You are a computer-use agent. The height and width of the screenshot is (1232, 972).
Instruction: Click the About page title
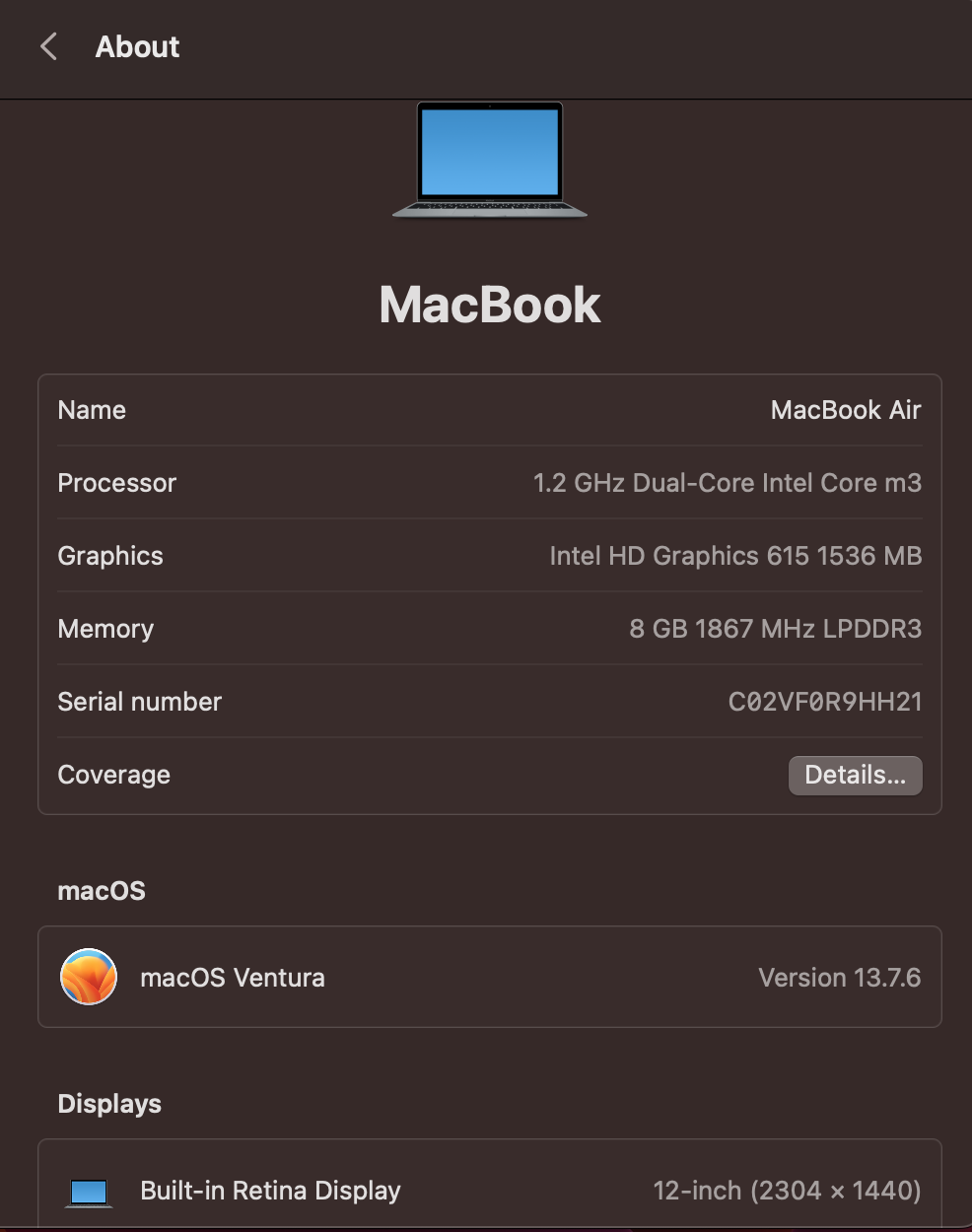tap(137, 46)
